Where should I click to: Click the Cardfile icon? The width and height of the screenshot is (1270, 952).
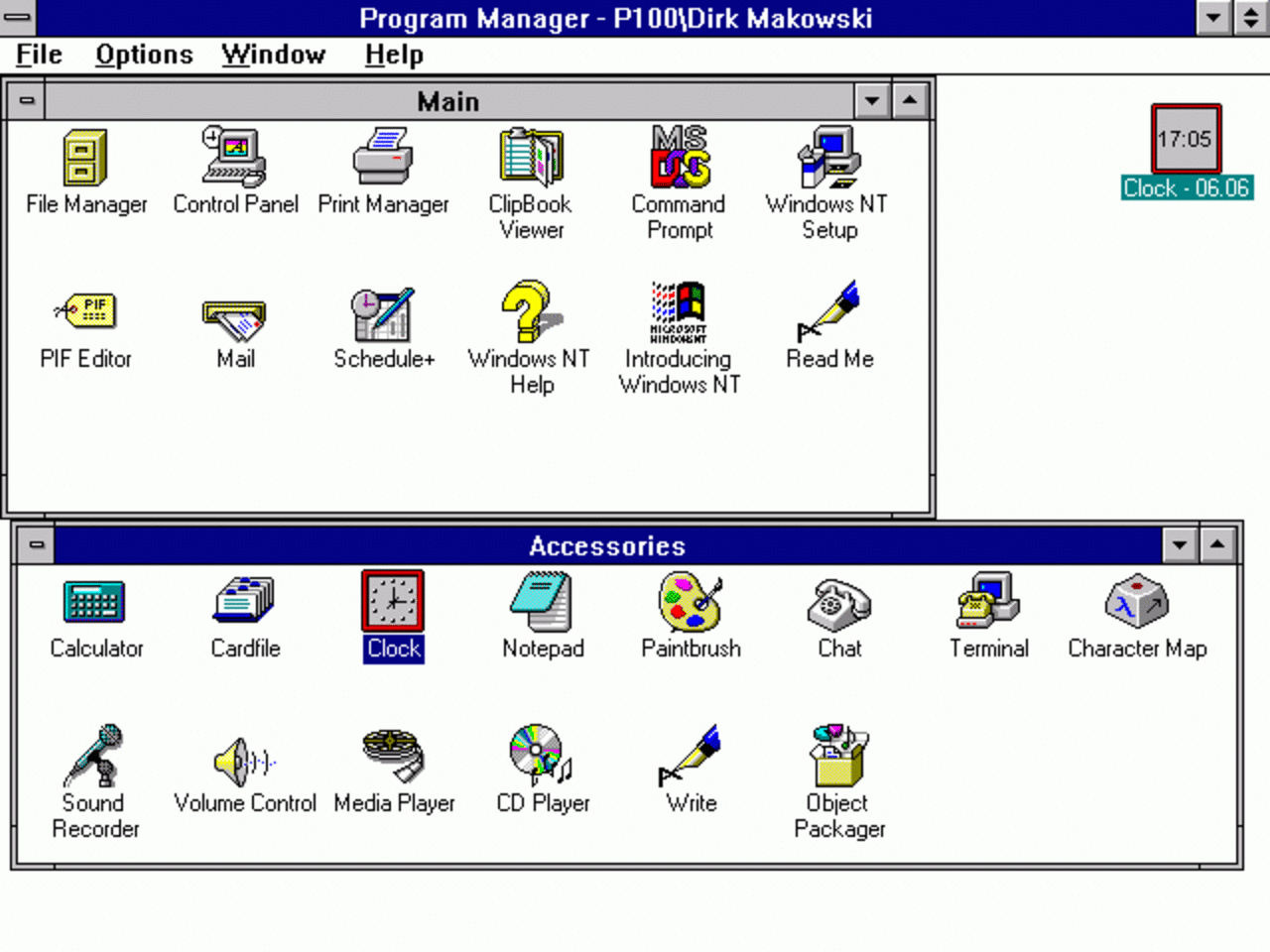[244, 601]
